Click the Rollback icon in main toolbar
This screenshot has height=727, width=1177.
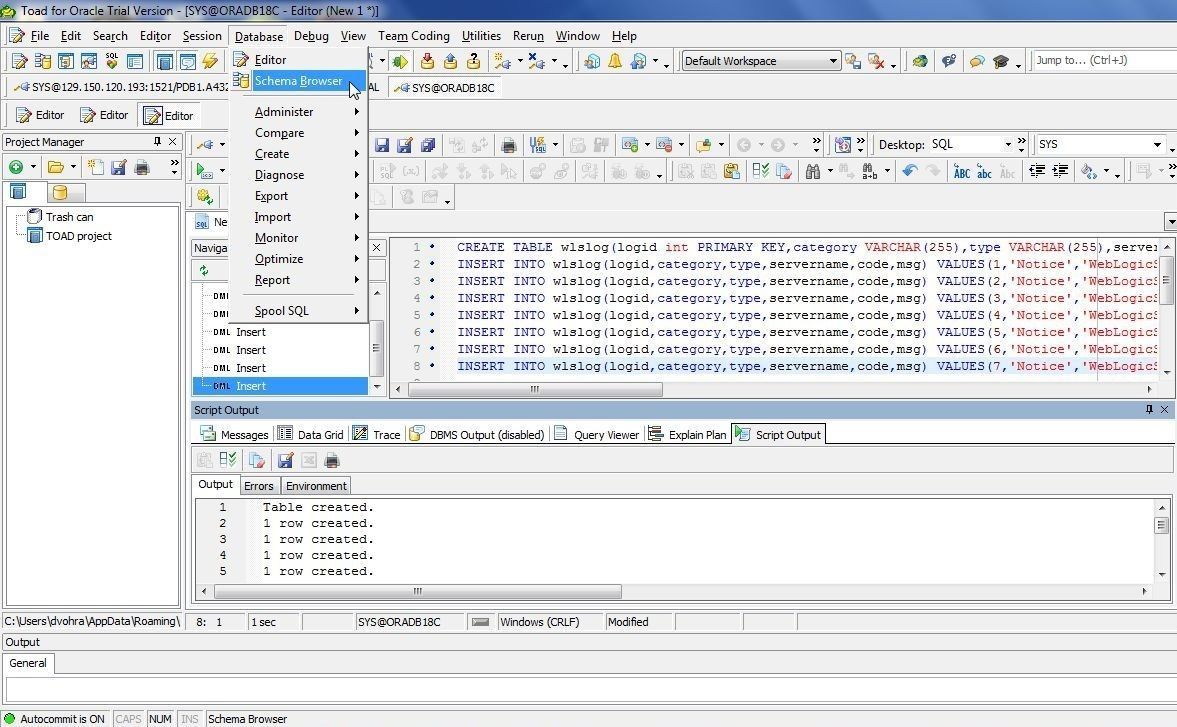pyautogui.click(x=450, y=61)
